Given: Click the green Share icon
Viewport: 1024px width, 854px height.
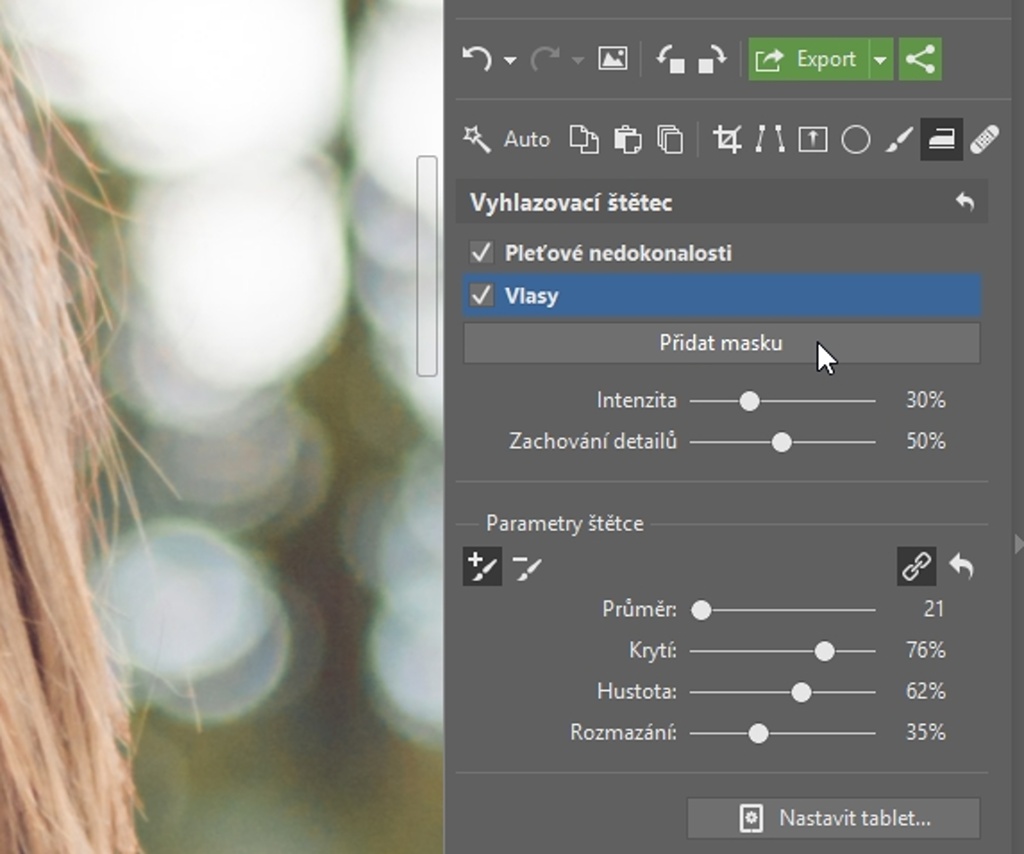Looking at the screenshot, I should (920, 59).
